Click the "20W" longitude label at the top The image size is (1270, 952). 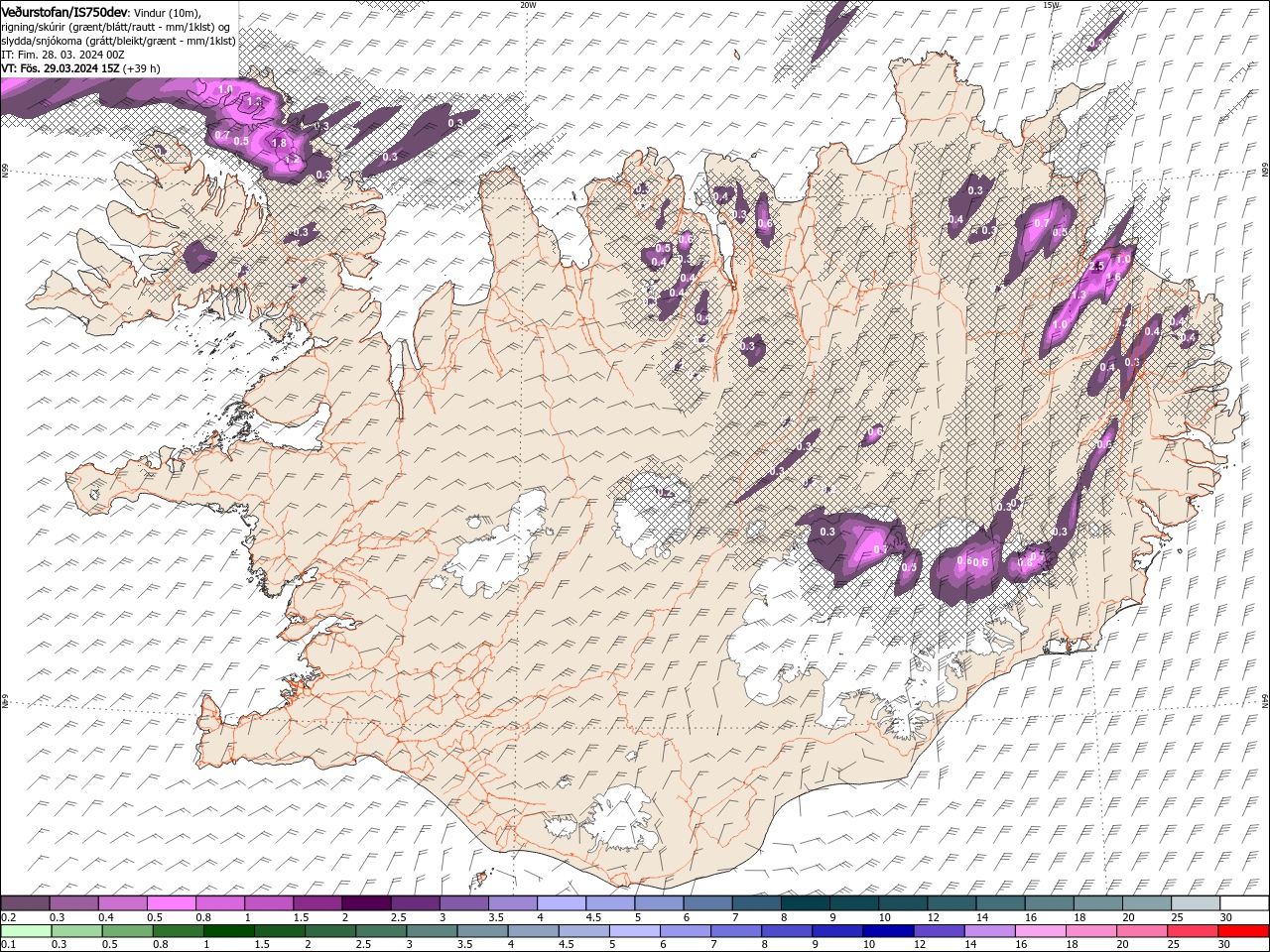pos(529,5)
